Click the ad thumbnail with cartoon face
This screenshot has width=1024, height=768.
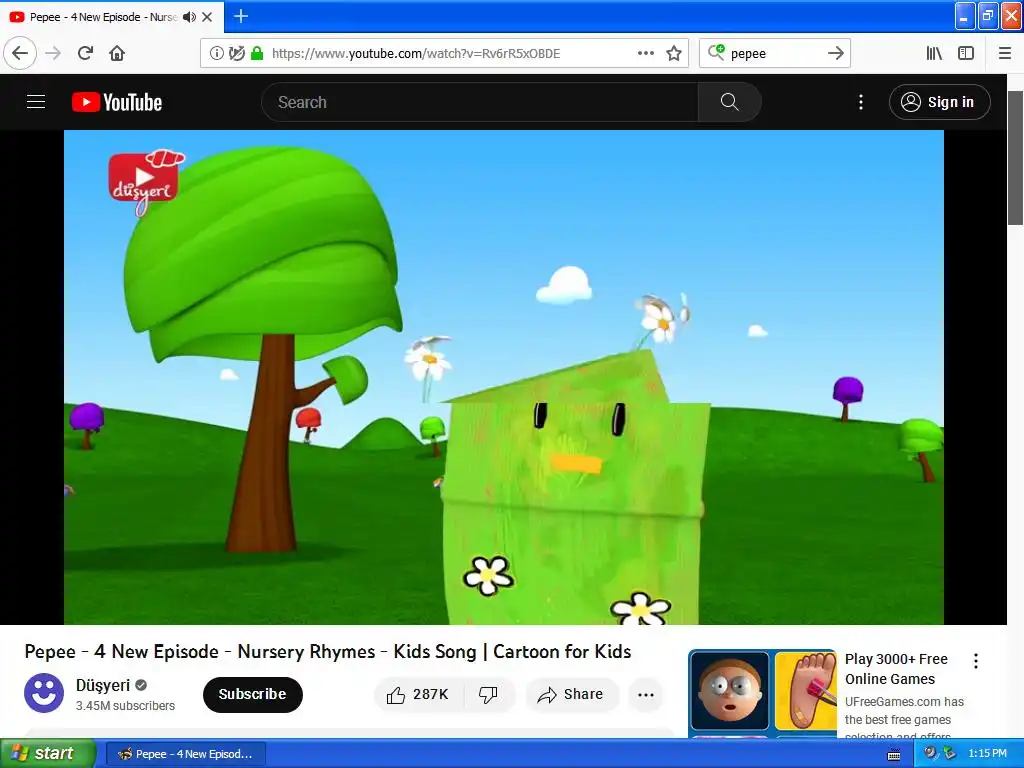pyautogui.click(x=730, y=690)
